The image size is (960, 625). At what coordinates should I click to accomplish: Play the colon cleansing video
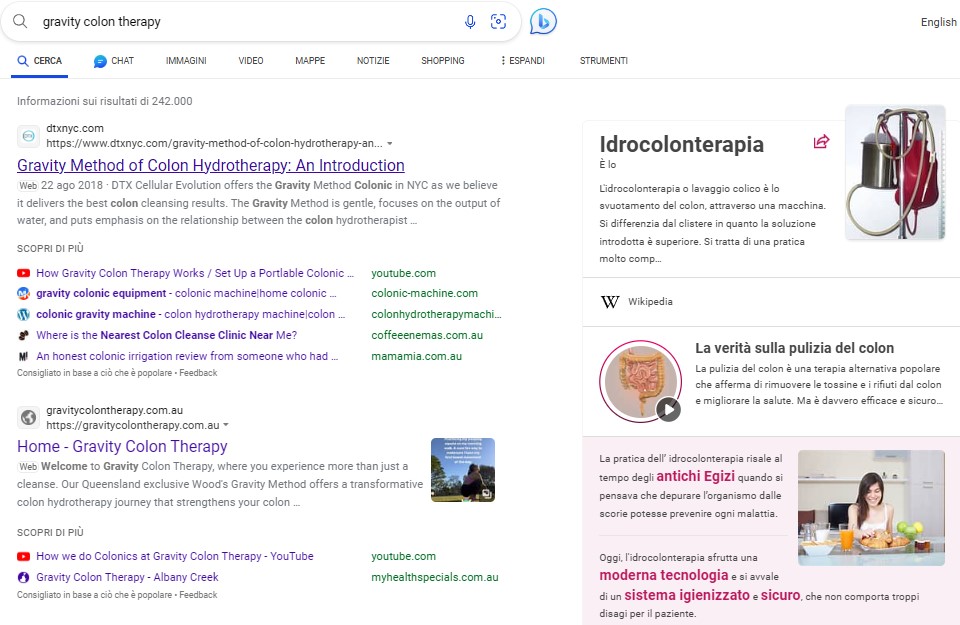click(668, 410)
